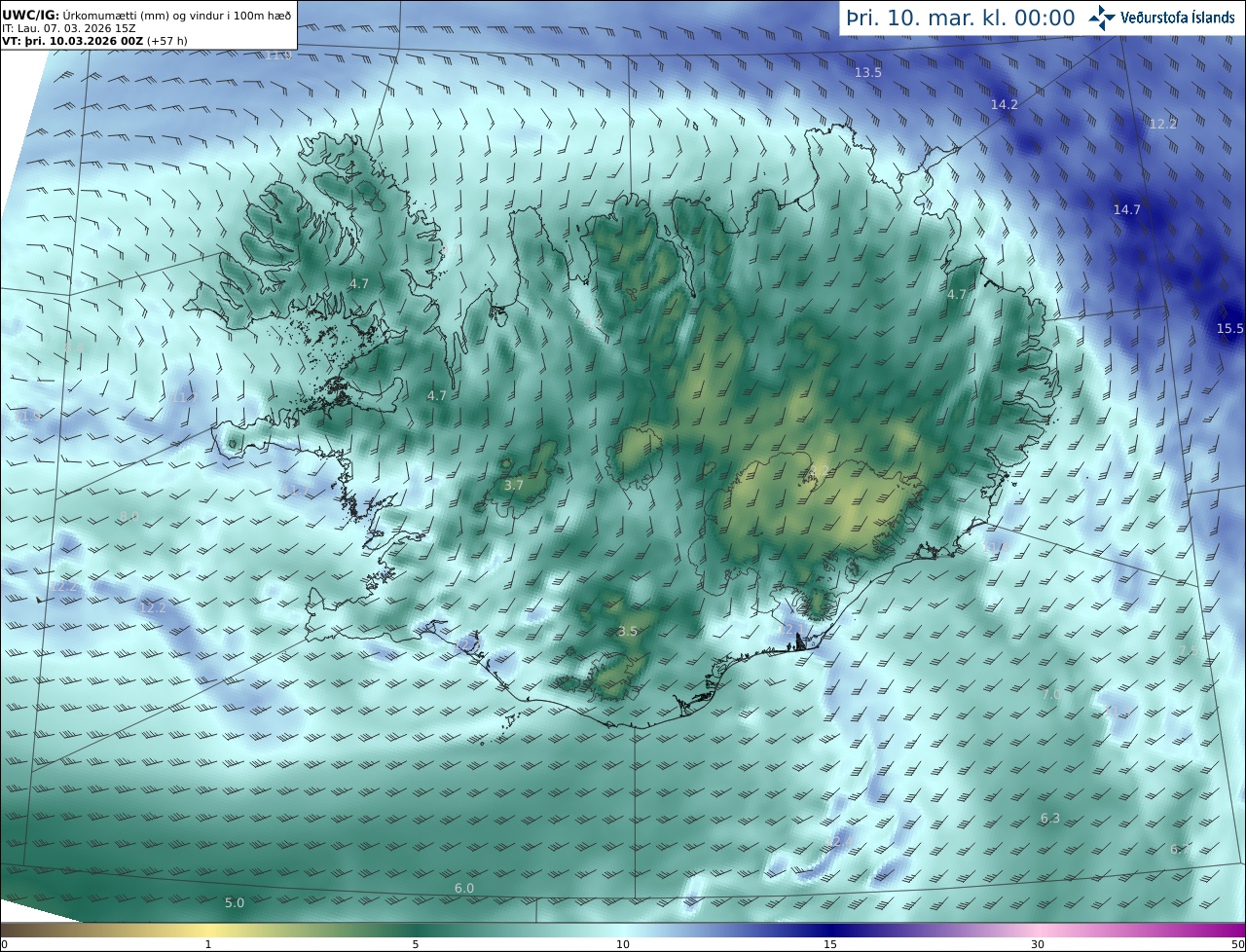The height and width of the screenshot is (952, 1246).
Task: Click the 3.7 value on the map
Action: (x=514, y=485)
